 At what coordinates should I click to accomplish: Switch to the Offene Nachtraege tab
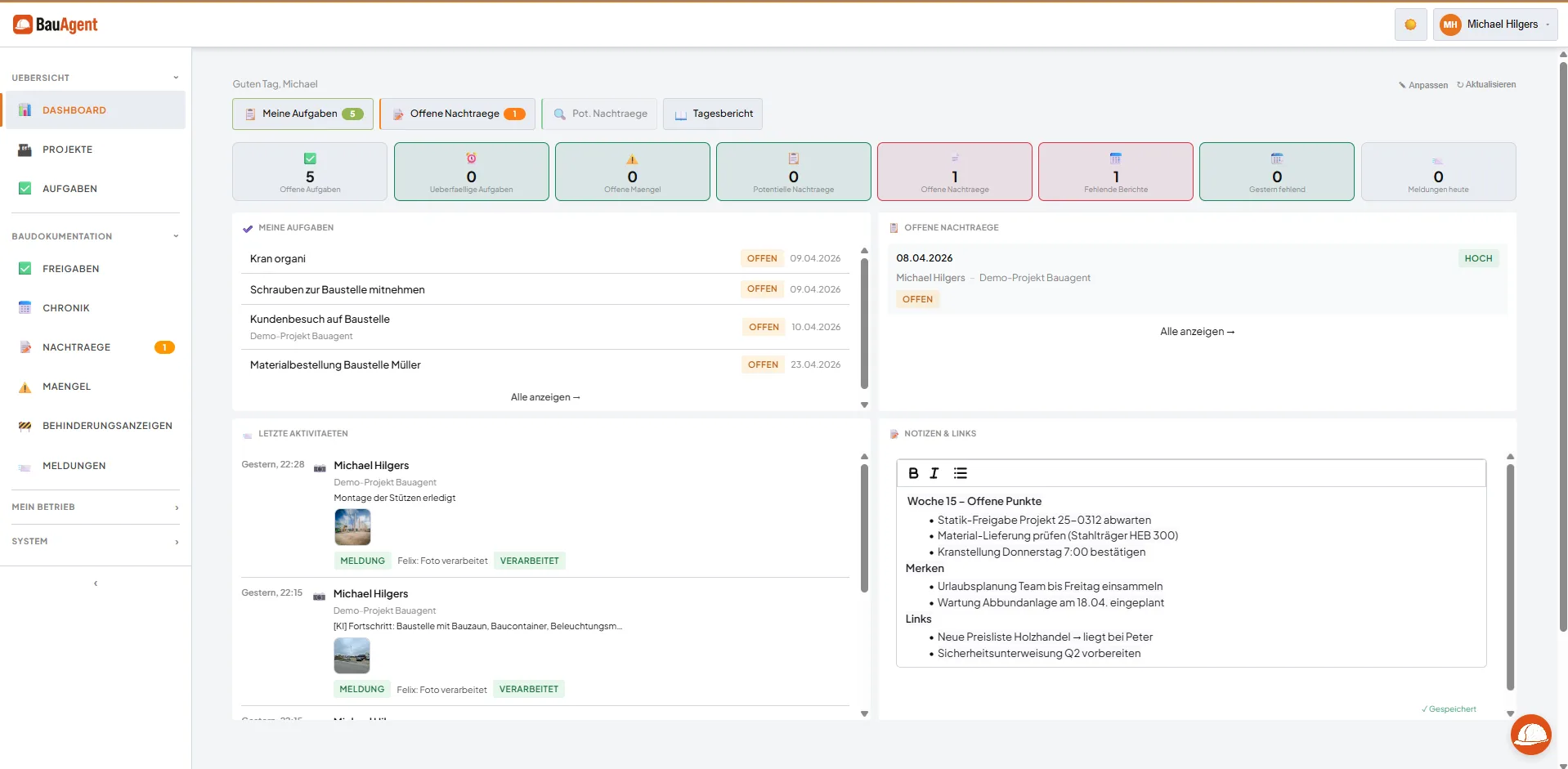click(457, 114)
